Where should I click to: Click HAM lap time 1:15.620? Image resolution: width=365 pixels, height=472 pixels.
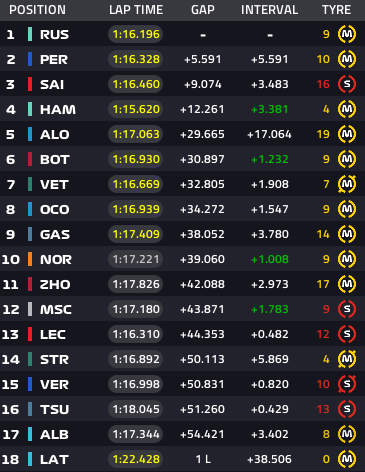[136, 109]
